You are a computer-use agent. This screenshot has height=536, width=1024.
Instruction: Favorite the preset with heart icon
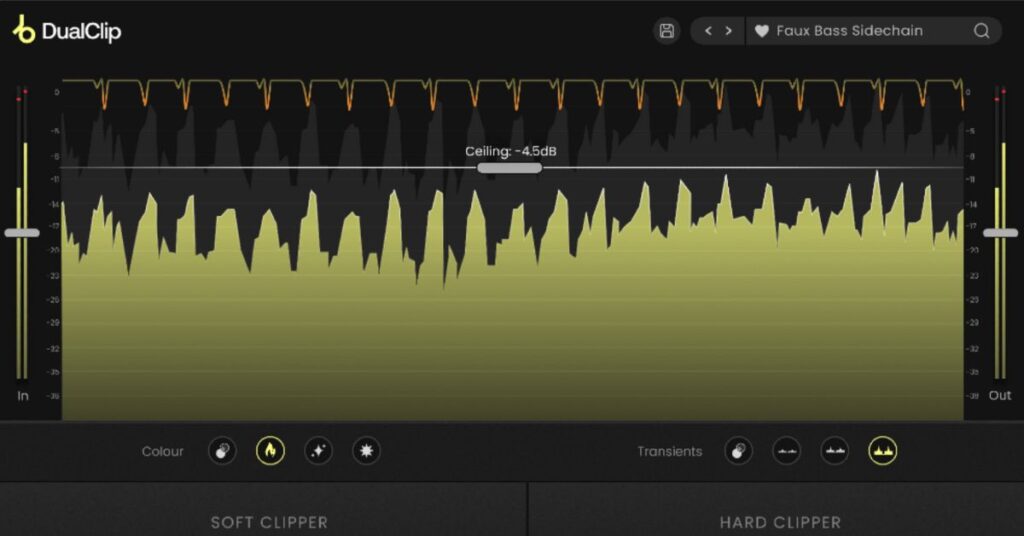point(761,31)
